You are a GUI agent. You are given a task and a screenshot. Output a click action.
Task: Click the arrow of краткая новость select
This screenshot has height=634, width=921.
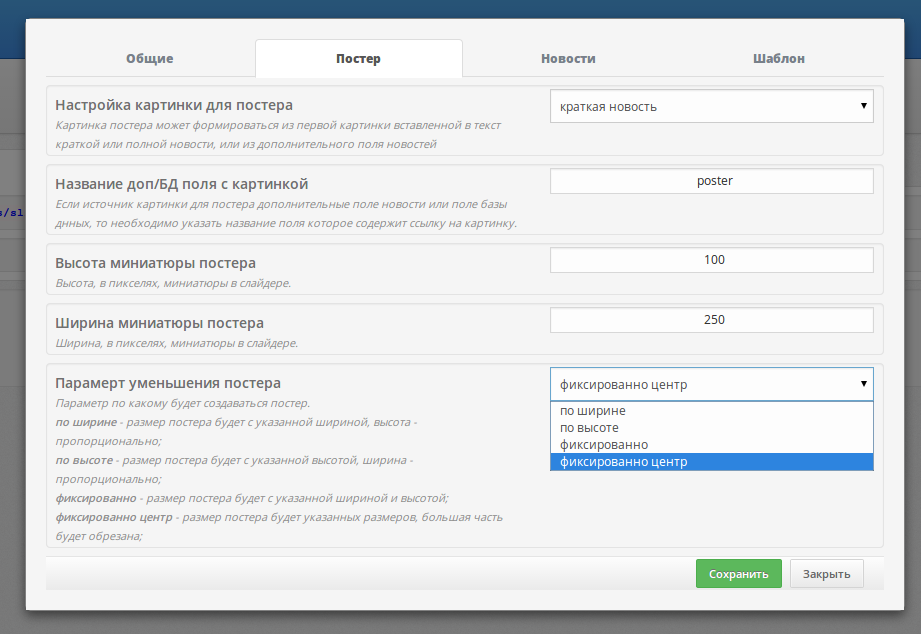(x=863, y=106)
